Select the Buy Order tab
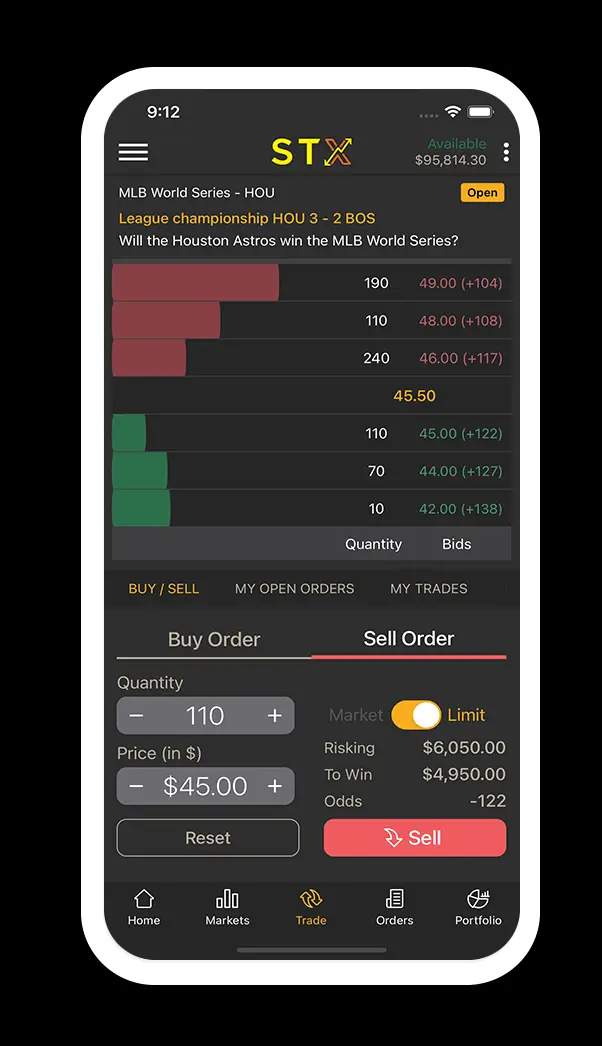The height and width of the screenshot is (1046, 602). pyautogui.click(x=212, y=638)
